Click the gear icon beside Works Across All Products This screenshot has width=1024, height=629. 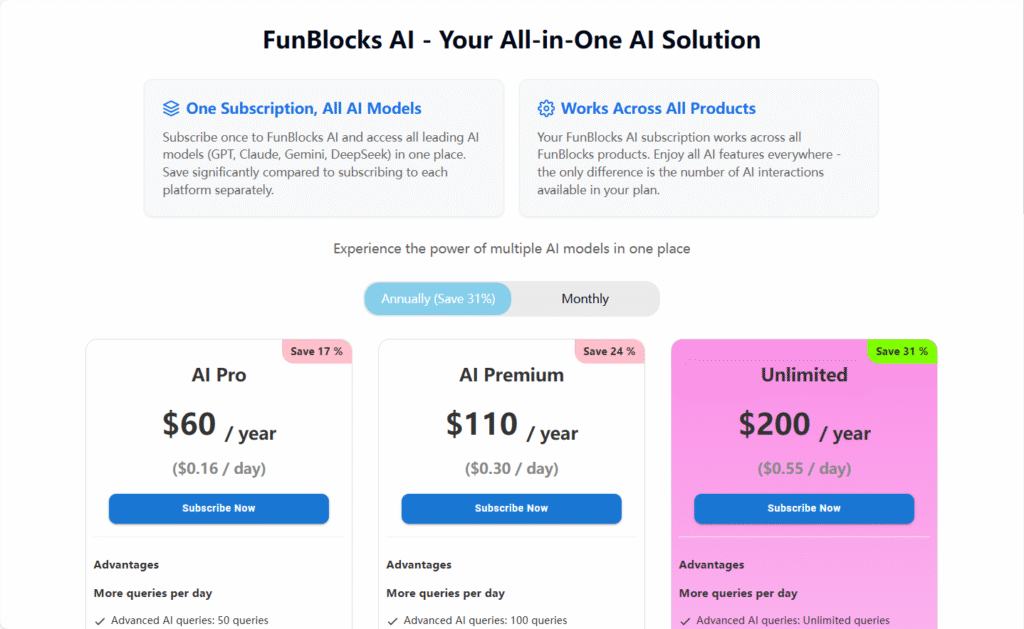pos(546,108)
